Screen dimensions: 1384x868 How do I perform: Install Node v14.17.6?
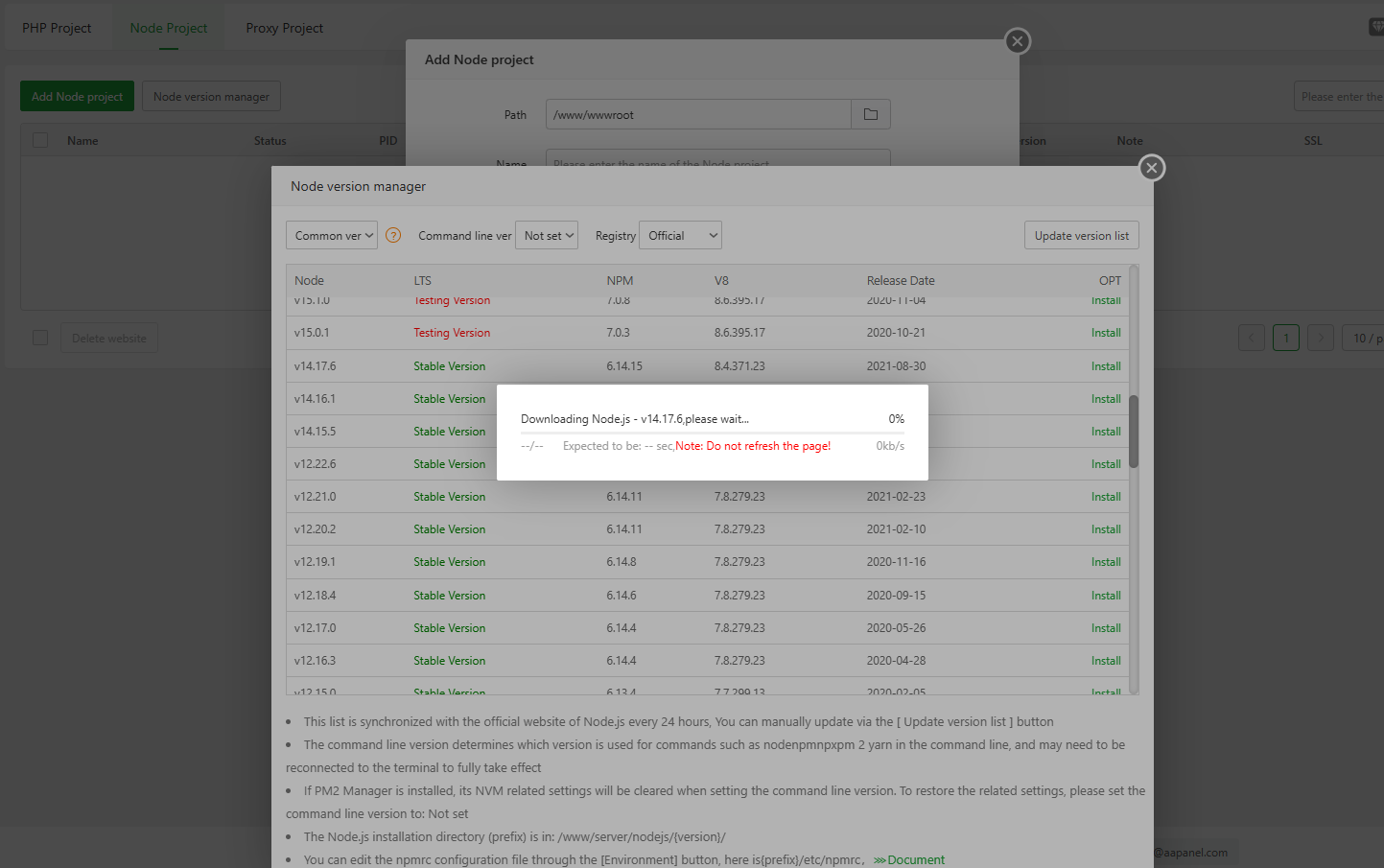[x=1106, y=366]
